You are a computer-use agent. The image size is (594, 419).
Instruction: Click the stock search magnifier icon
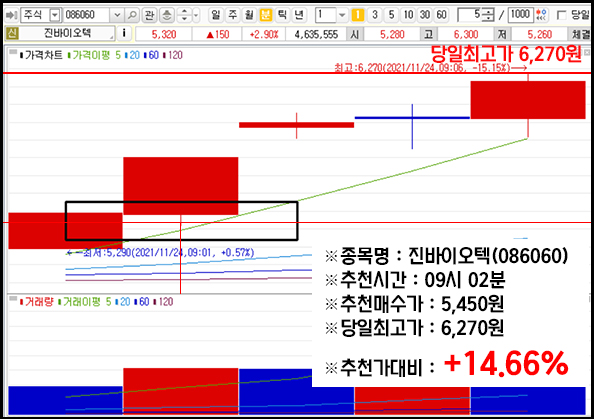point(132,15)
